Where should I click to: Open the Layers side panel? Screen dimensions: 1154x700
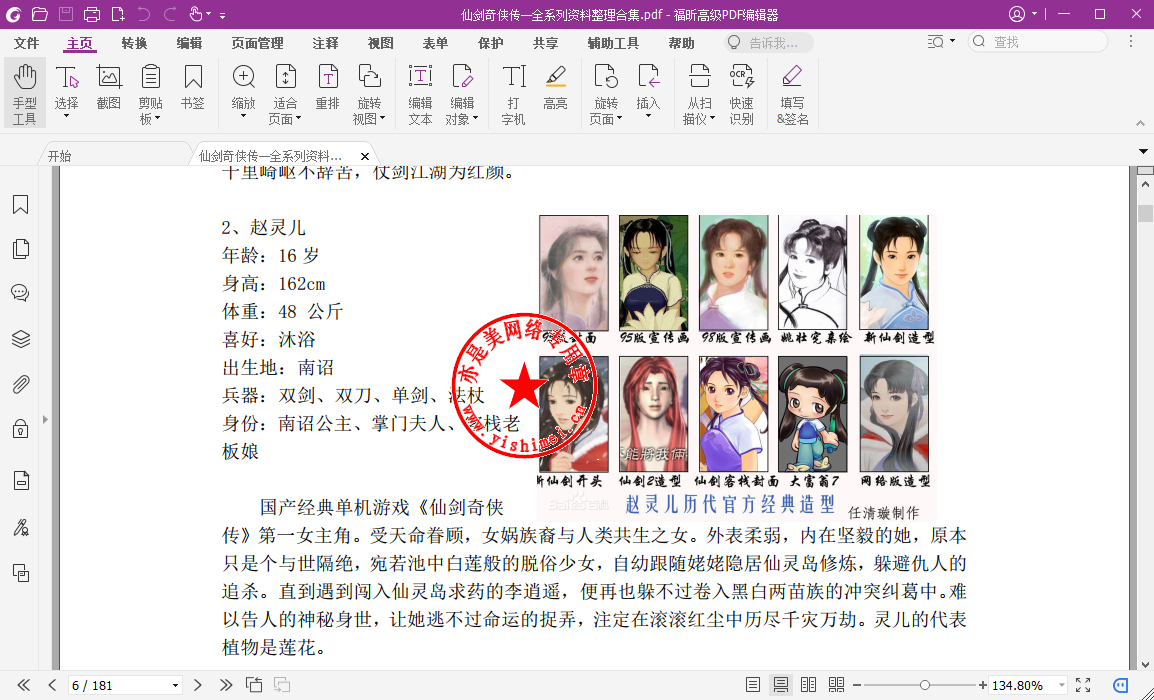(21, 339)
